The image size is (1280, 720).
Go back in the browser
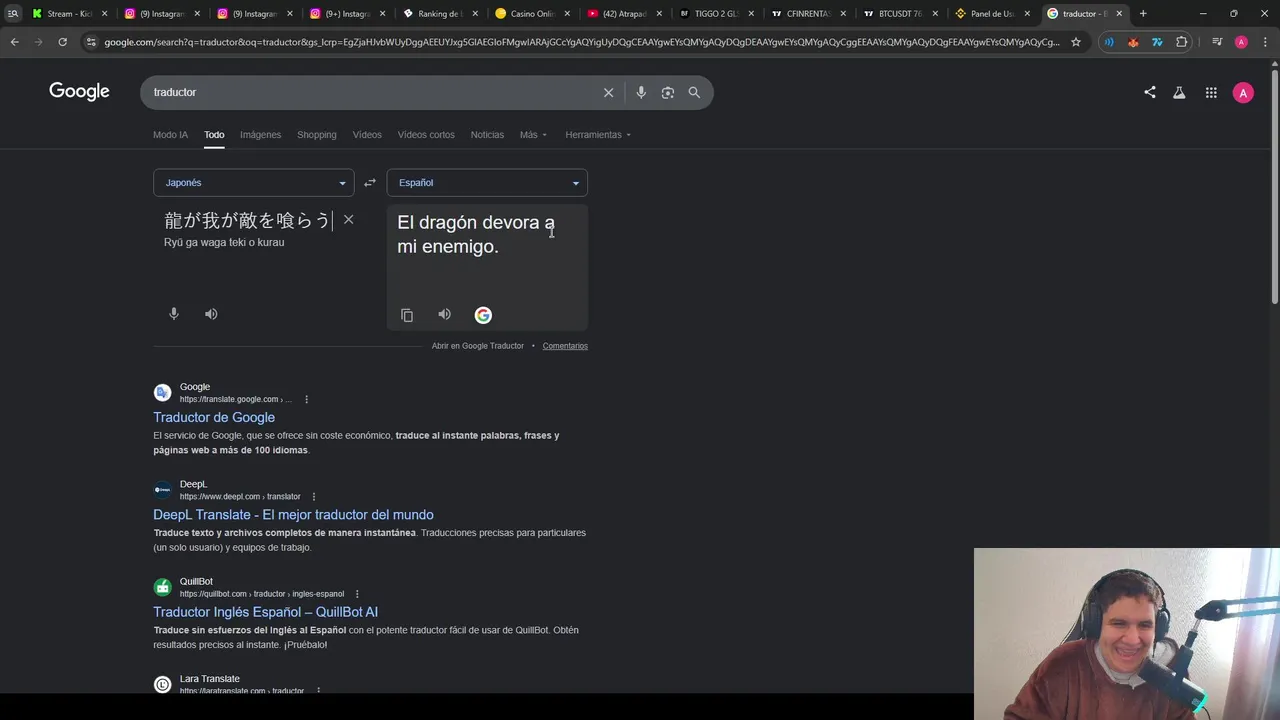(14, 42)
